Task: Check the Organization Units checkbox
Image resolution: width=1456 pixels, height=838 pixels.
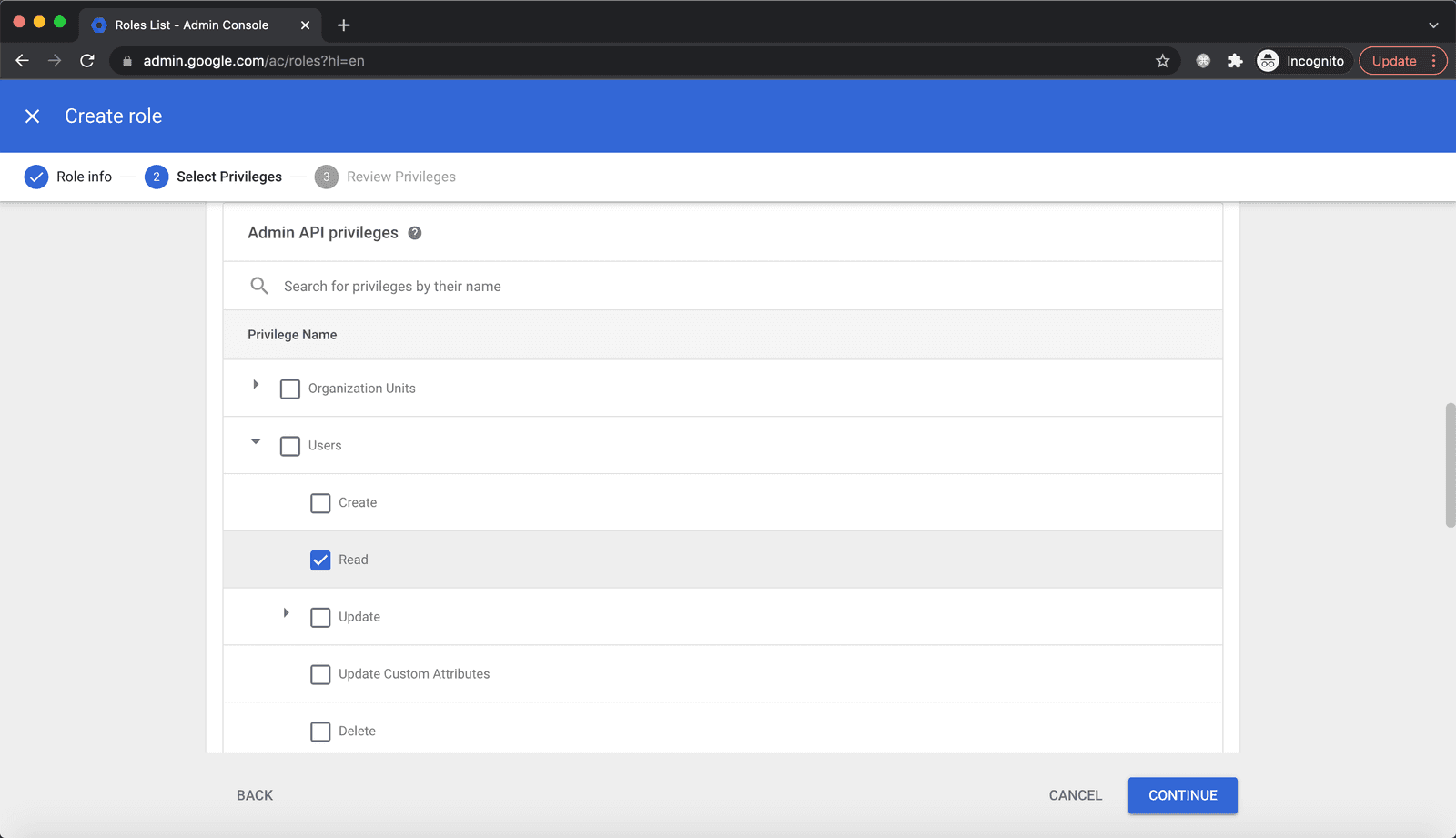Action: (290, 389)
